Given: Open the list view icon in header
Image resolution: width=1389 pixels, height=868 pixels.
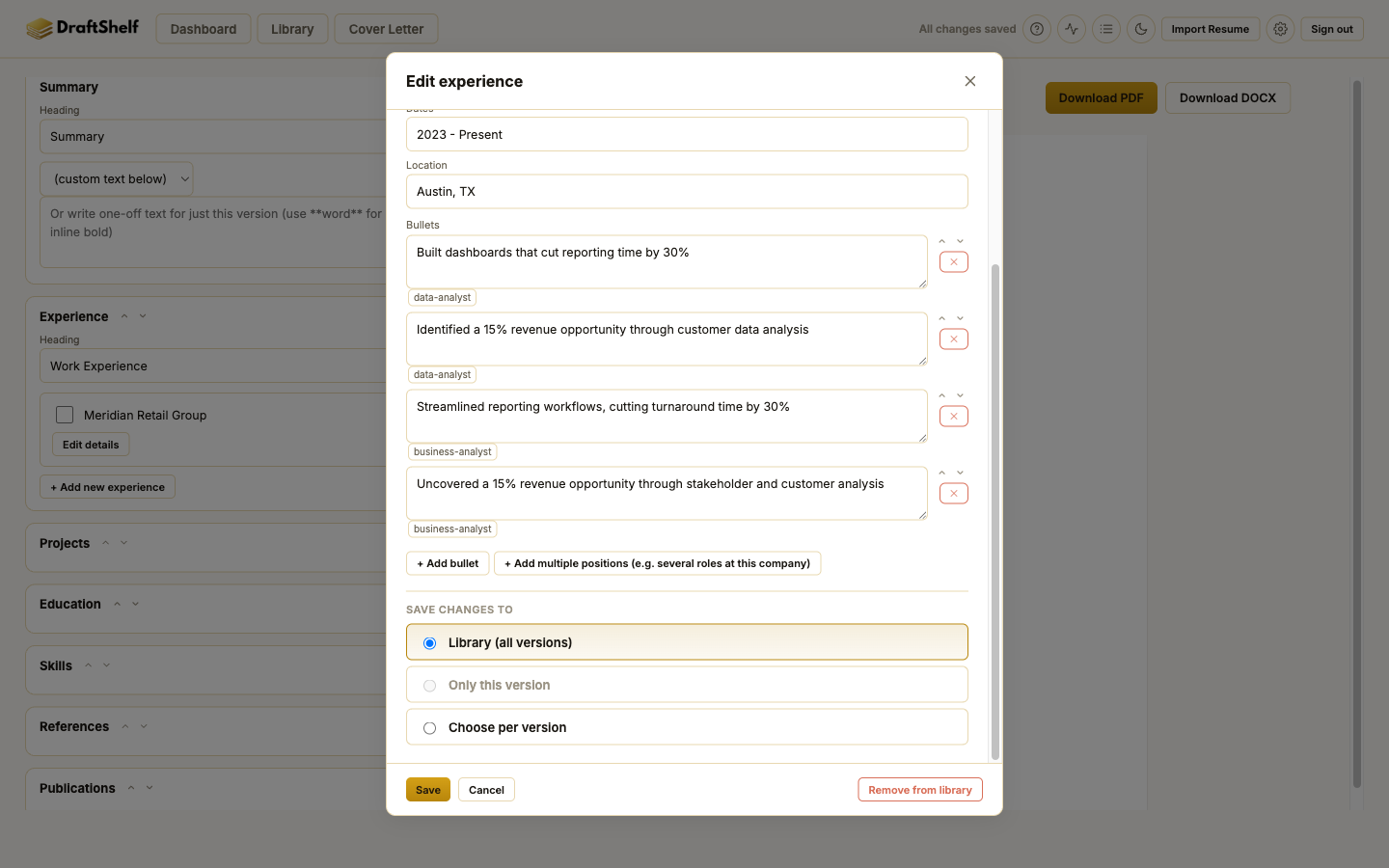Looking at the screenshot, I should [x=1106, y=29].
